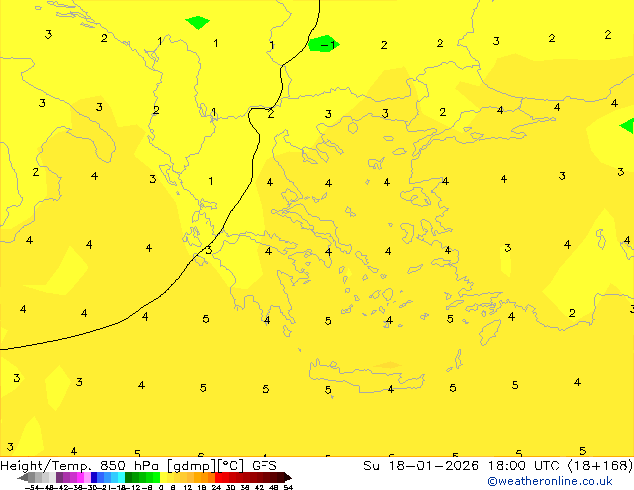Click the green patch at right edge
The height and width of the screenshot is (490, 634).
pyautogui.click(x=628, y=126)
